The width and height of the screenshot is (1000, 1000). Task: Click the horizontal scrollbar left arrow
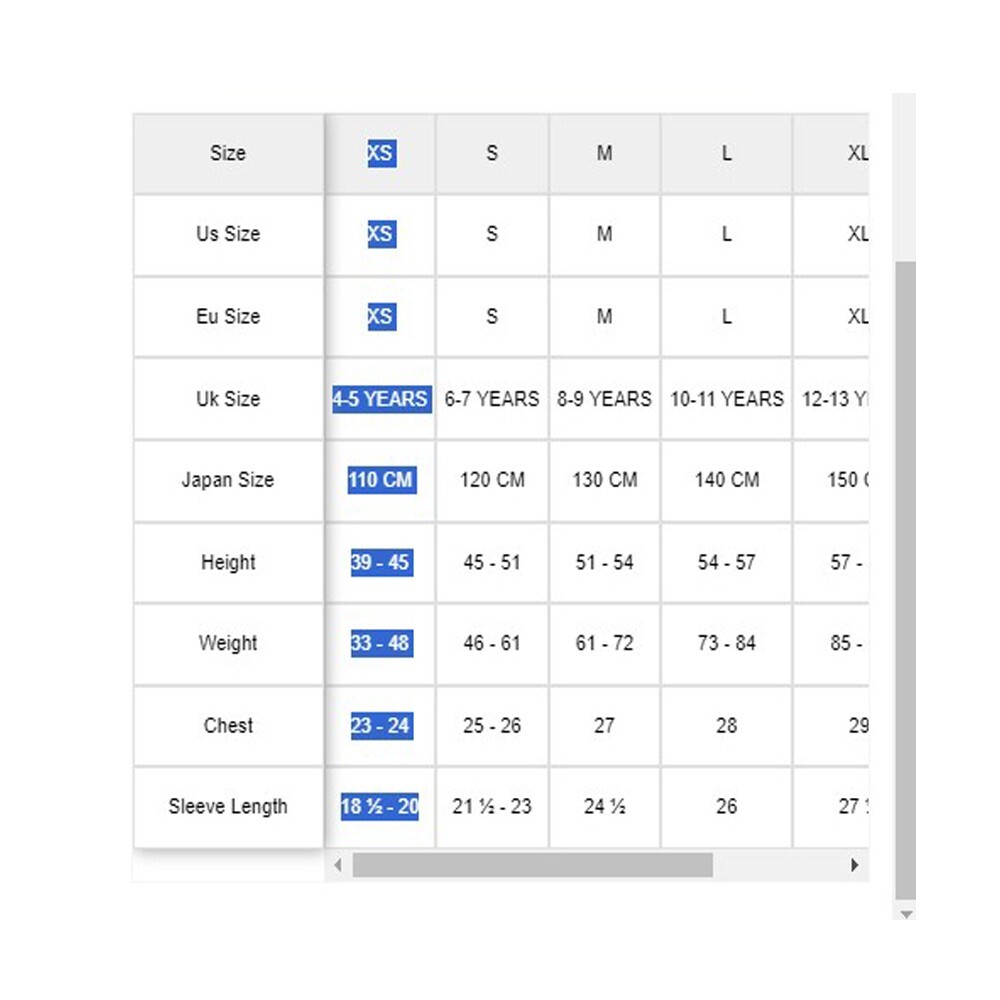[x=338, y=865]
